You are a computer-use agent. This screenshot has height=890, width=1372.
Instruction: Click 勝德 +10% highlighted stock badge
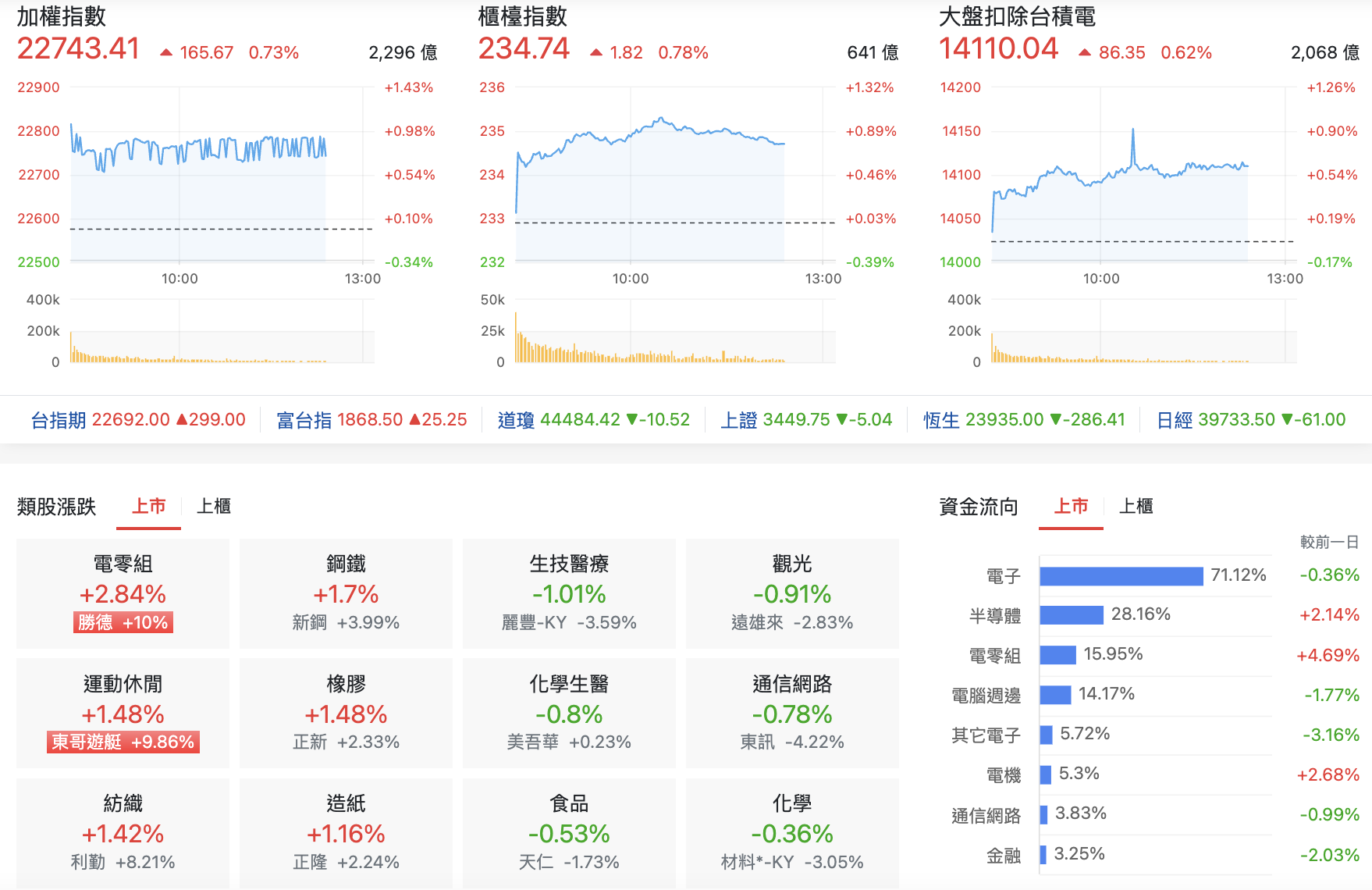123,622
